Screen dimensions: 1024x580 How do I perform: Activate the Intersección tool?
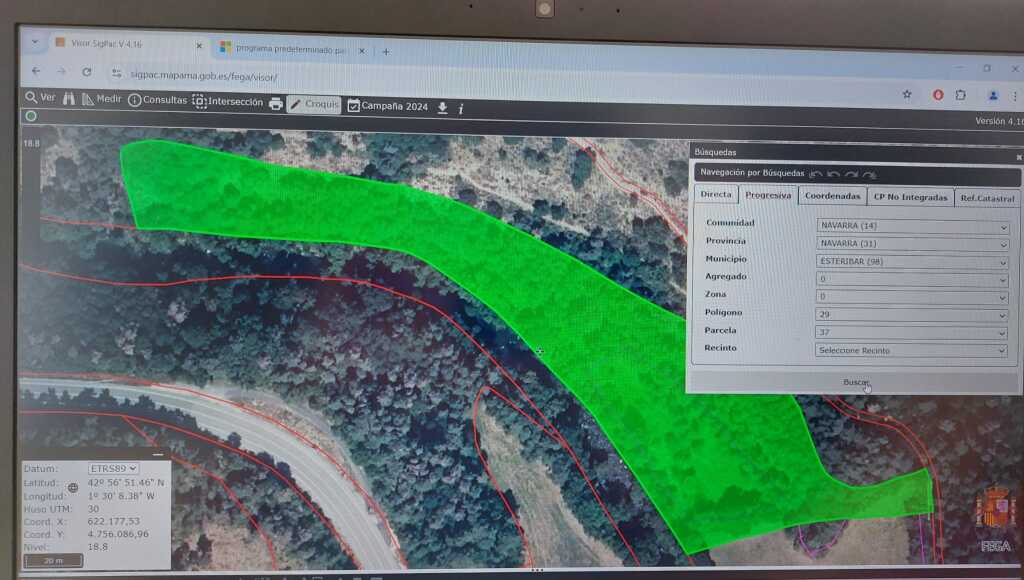tap(227, 102)
